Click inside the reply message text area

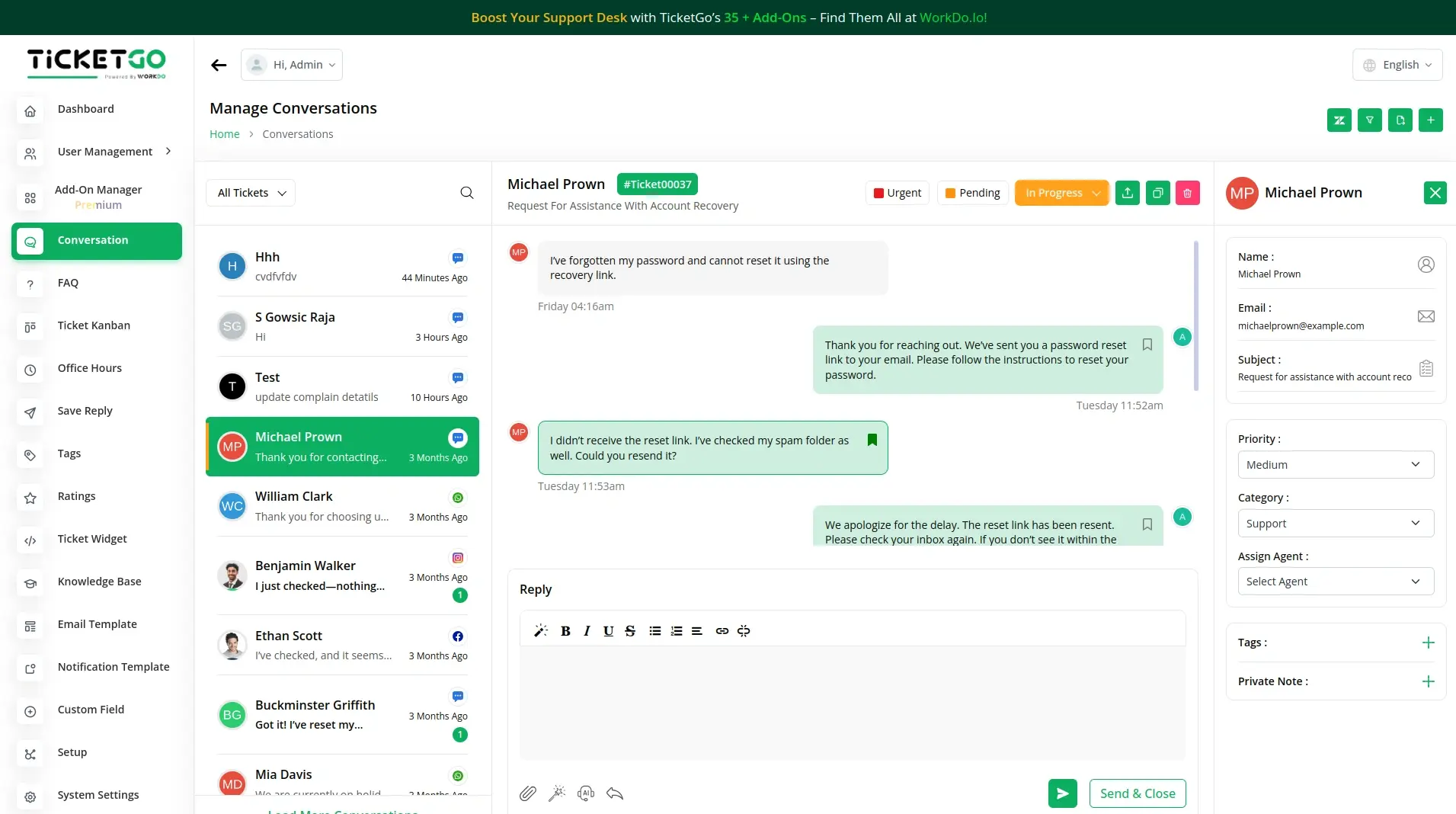[852, 701]
